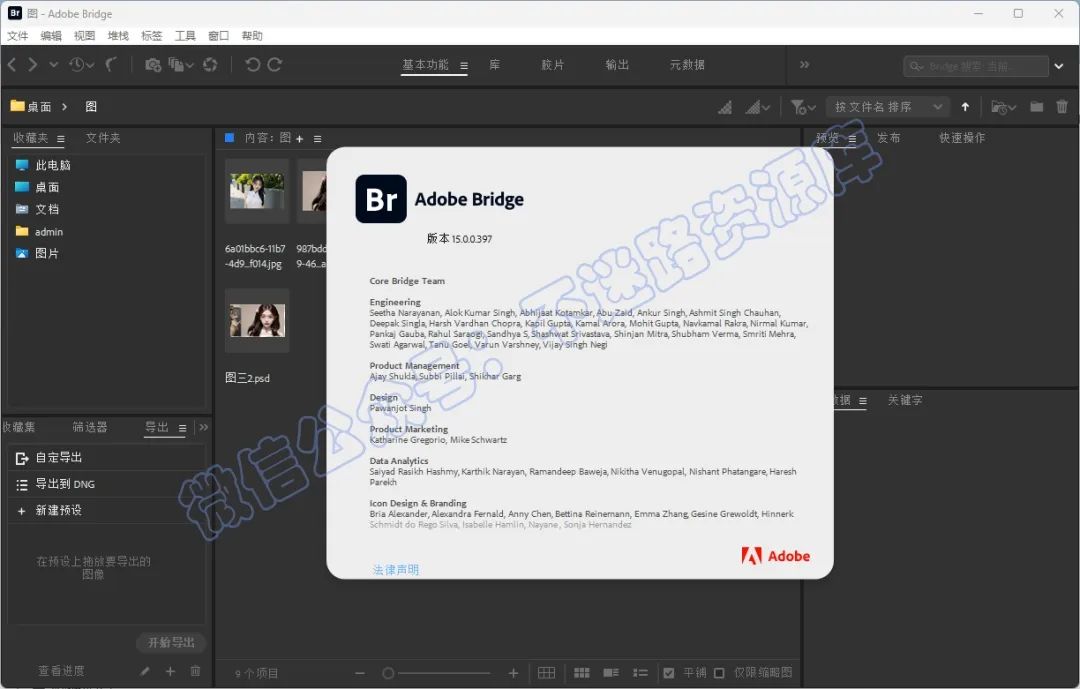Open the parent folder history dropdown chevron
Viewport: 1080px width, 689px height.
(53, 65)
